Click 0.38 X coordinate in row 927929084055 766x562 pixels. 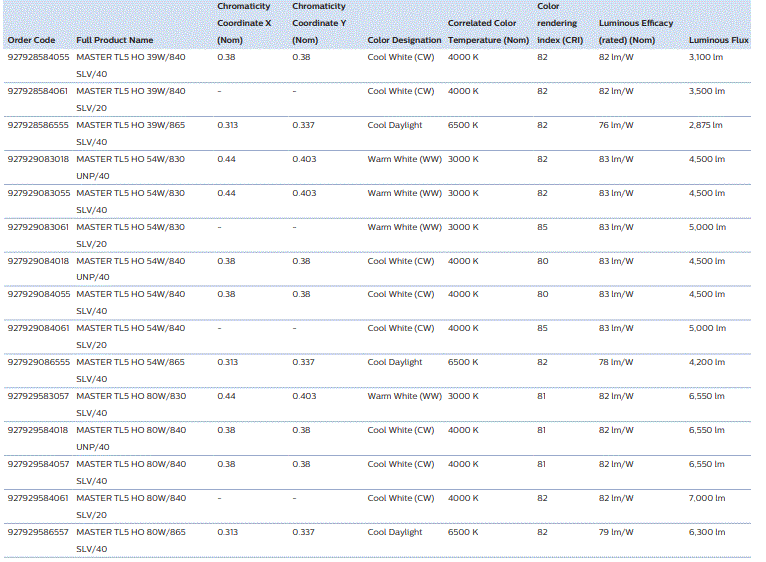pyautogui.click(x=226, y=294)
